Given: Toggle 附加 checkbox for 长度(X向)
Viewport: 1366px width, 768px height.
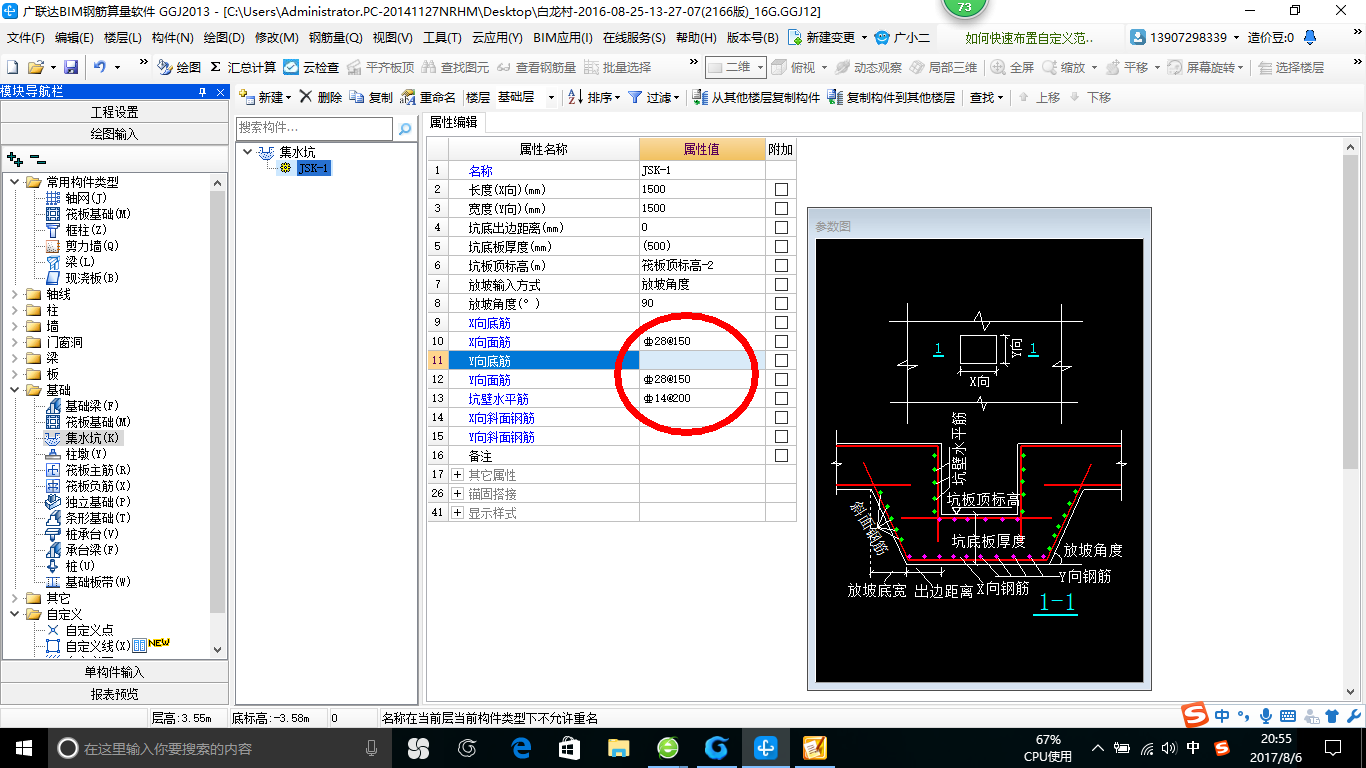Looking at the screenshot, I should coord(781,189).
